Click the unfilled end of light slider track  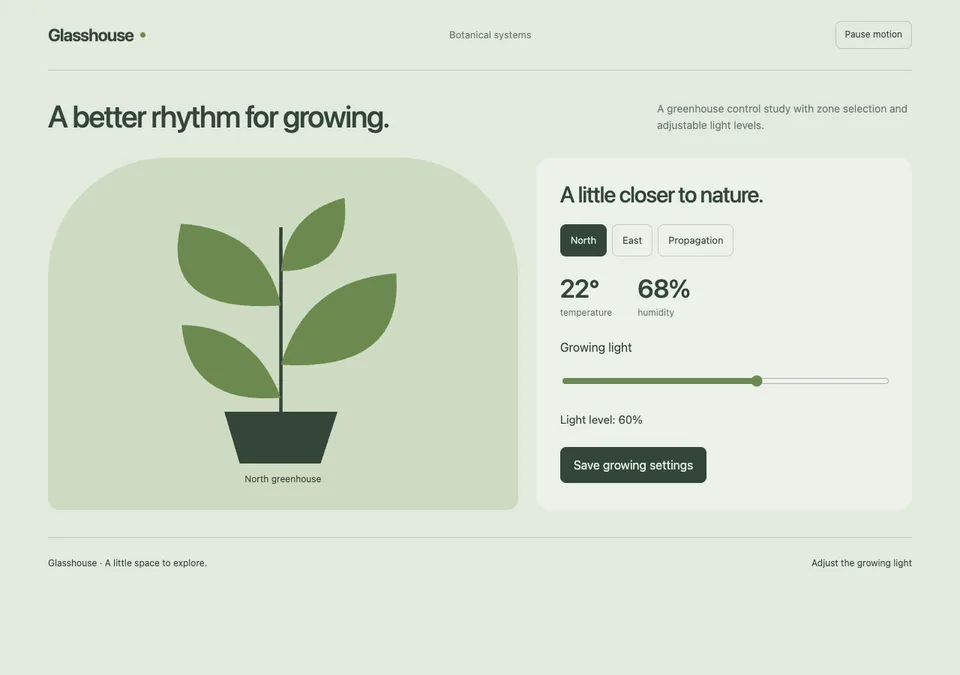pyautogui.click(x=825, y=381)
